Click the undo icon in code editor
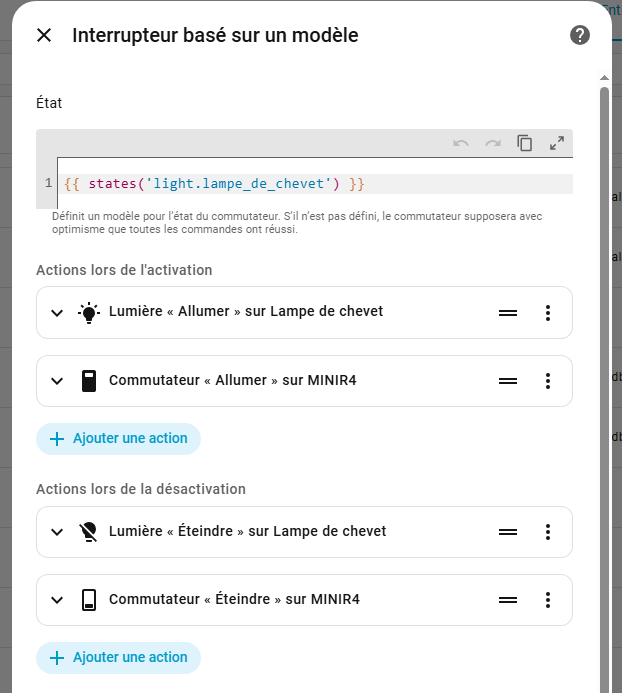This screenshot has width=622, height=693. coord(461,143)
